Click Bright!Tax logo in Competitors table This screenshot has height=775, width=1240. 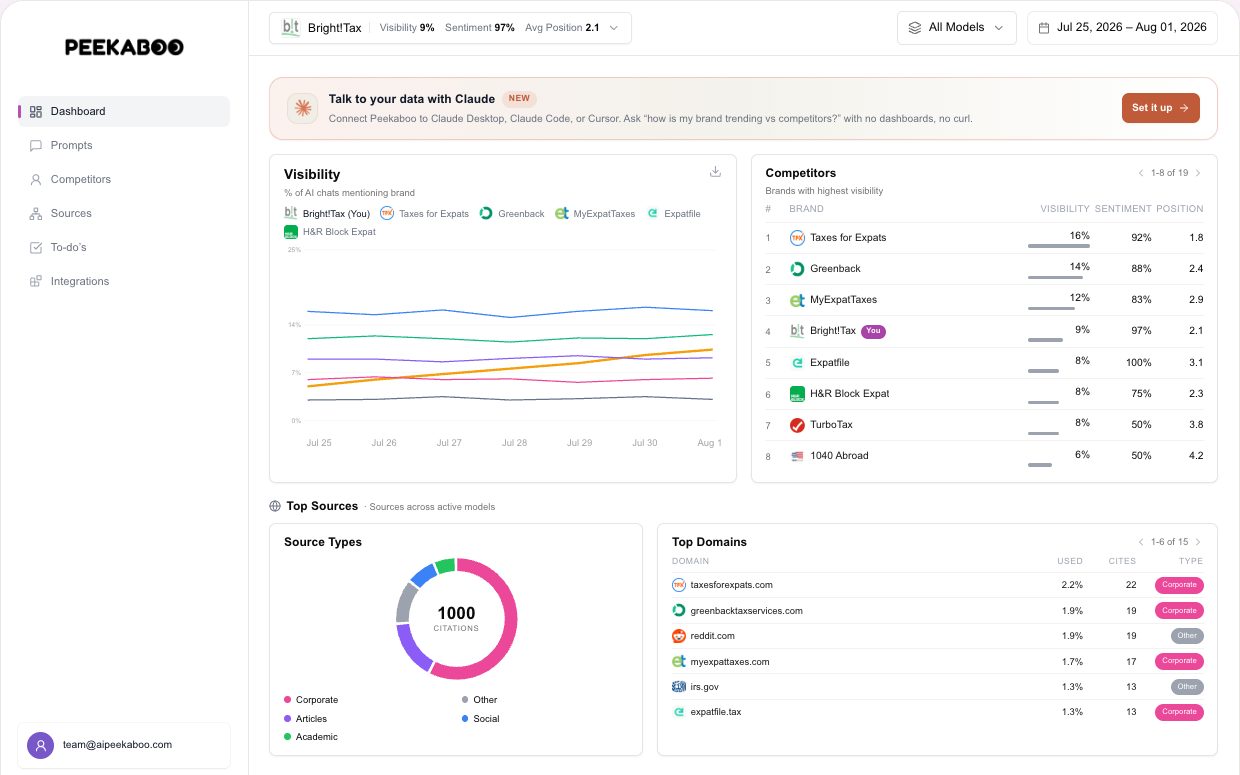click(797, 331)
